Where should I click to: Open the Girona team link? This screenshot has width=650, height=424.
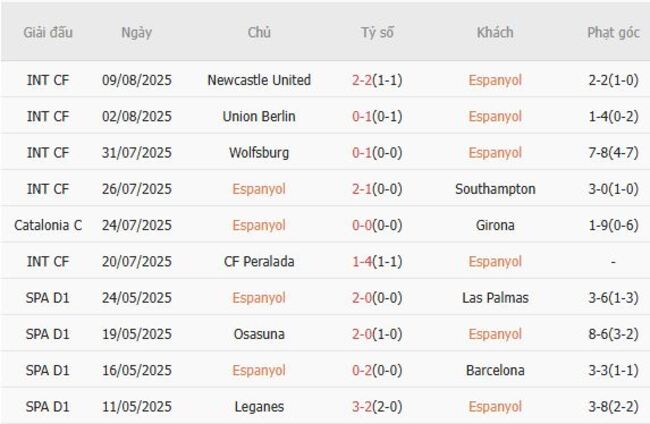coord(495,225)
